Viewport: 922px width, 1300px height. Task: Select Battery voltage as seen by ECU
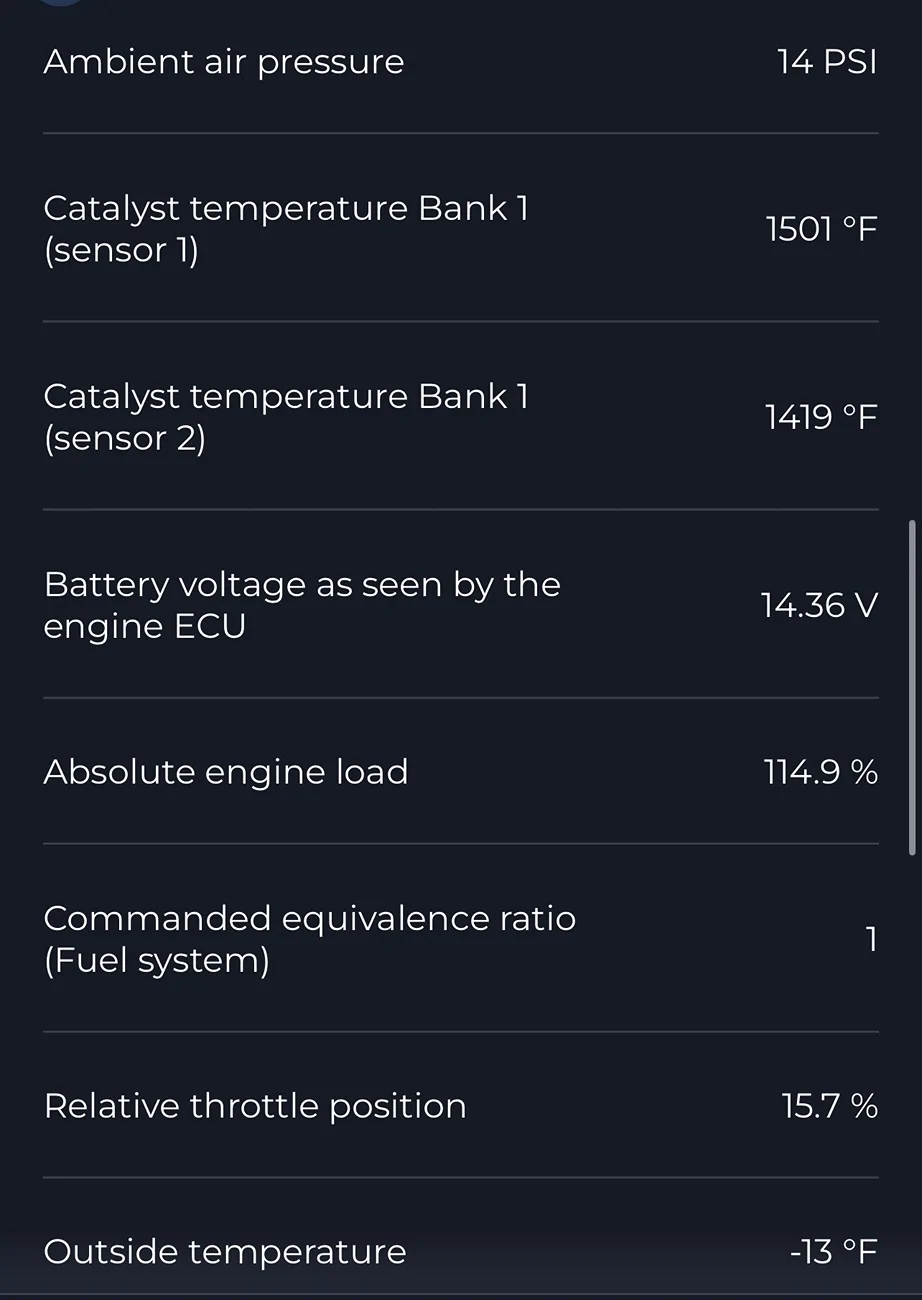pos(302,605)
